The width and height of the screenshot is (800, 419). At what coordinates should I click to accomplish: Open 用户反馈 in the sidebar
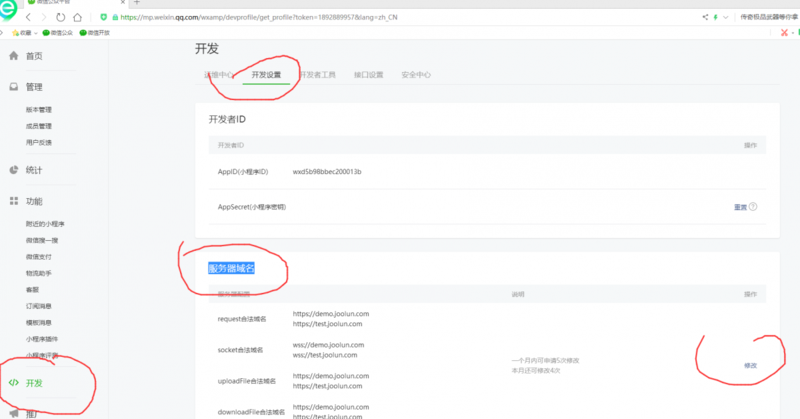[x=39, y=142]
